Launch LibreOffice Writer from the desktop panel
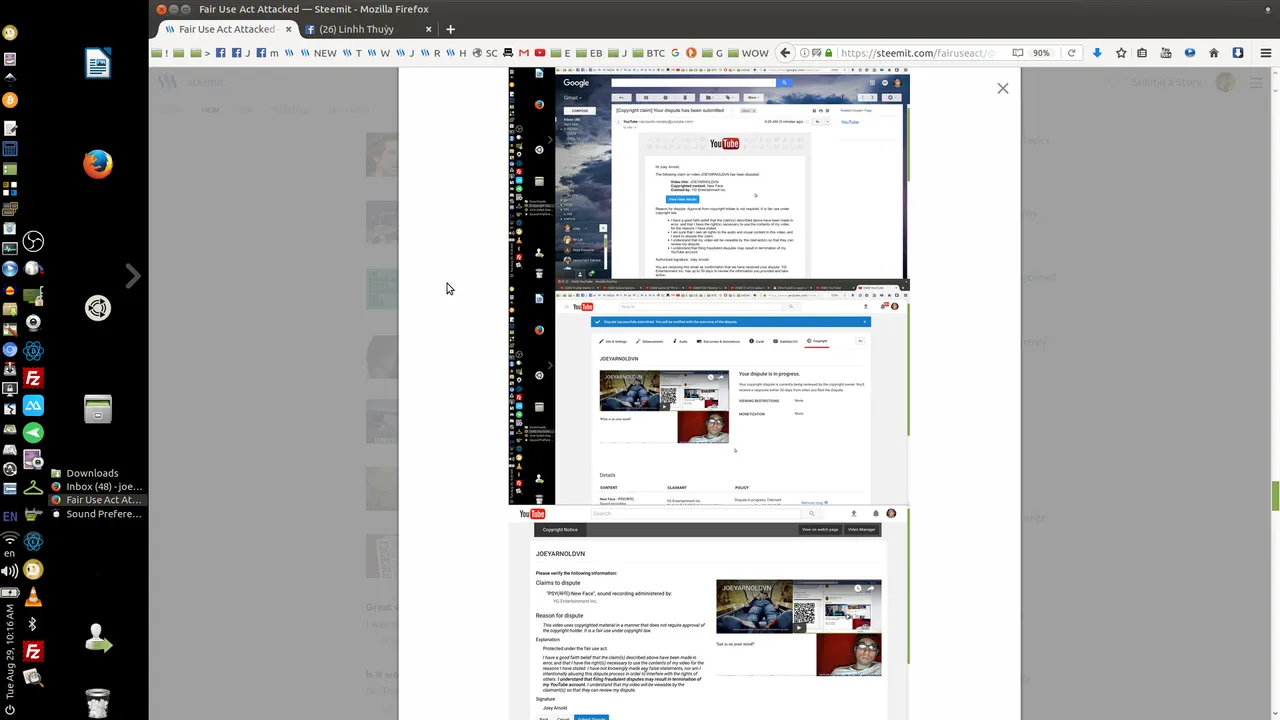Image resolution: width=1280 pixels, height=720 pixels. coord(98,64)
